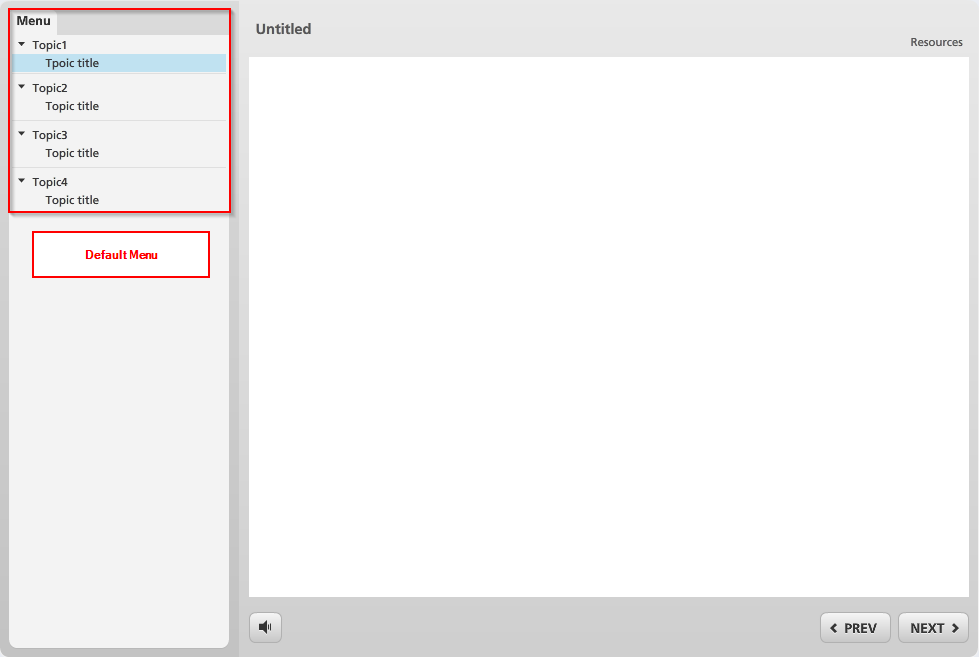Mute audio using the sound icon
Viewport: 979px width, 657px height.
click(265, 627)
